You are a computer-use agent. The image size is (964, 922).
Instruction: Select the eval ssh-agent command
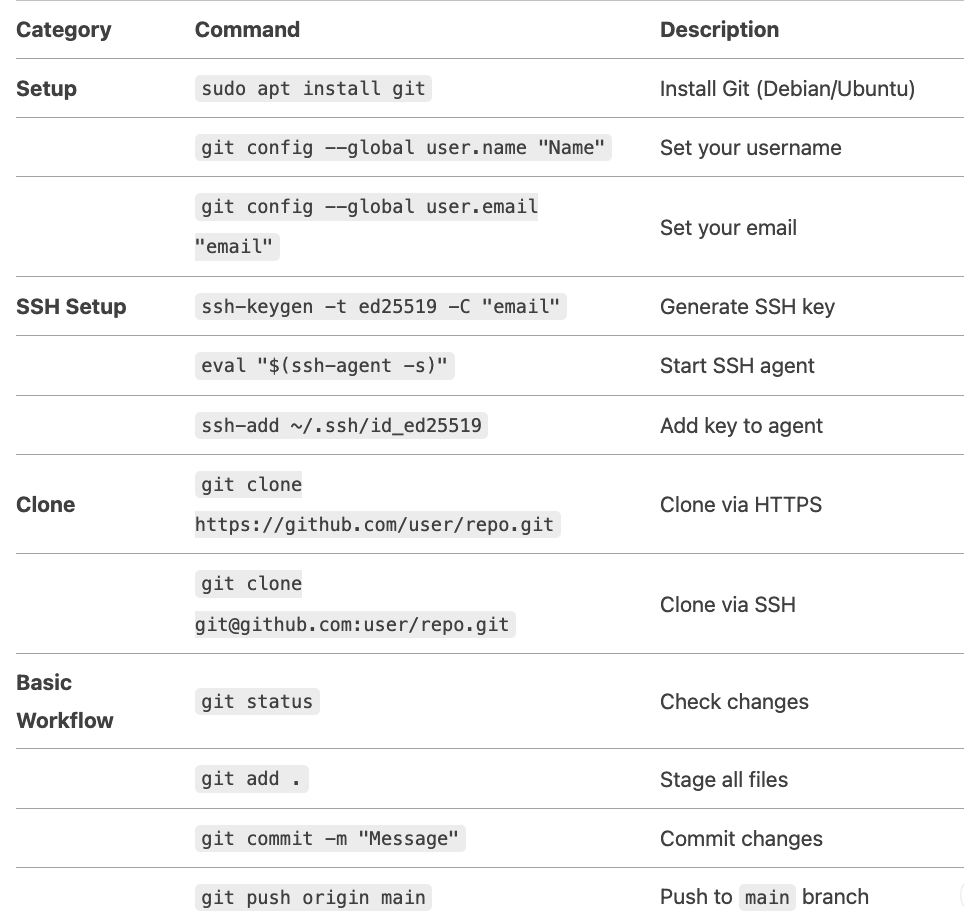coord(325,366)
